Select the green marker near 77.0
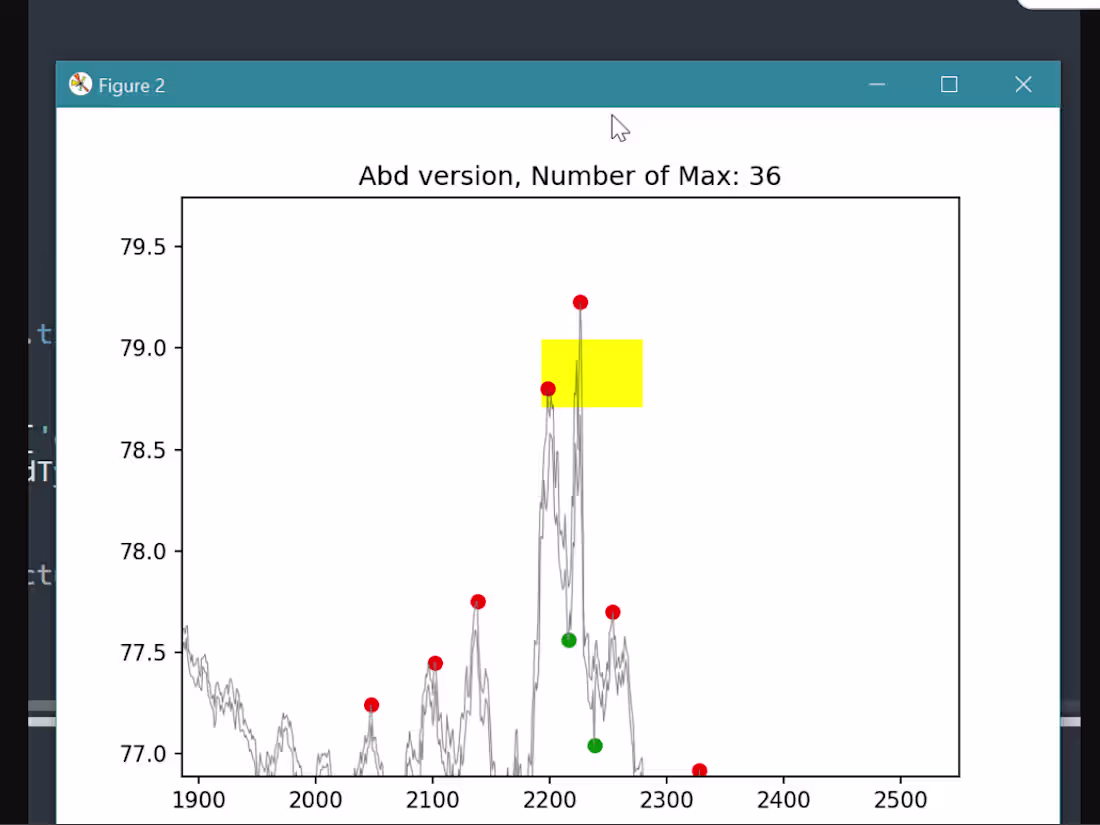Viewport: 1100px width, 825px height. tap(595, 746)
